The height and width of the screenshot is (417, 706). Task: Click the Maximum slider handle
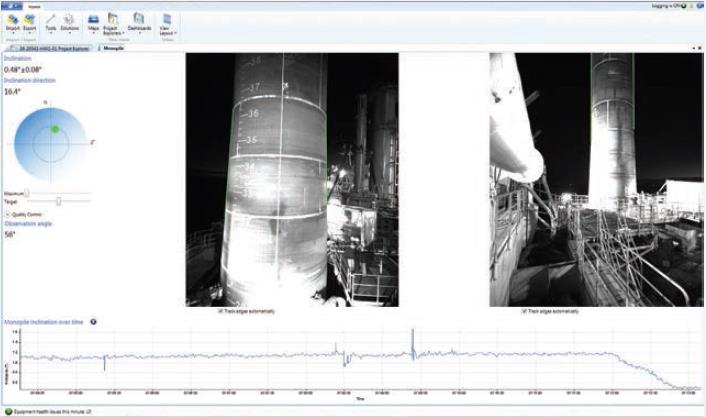(28, 193)
